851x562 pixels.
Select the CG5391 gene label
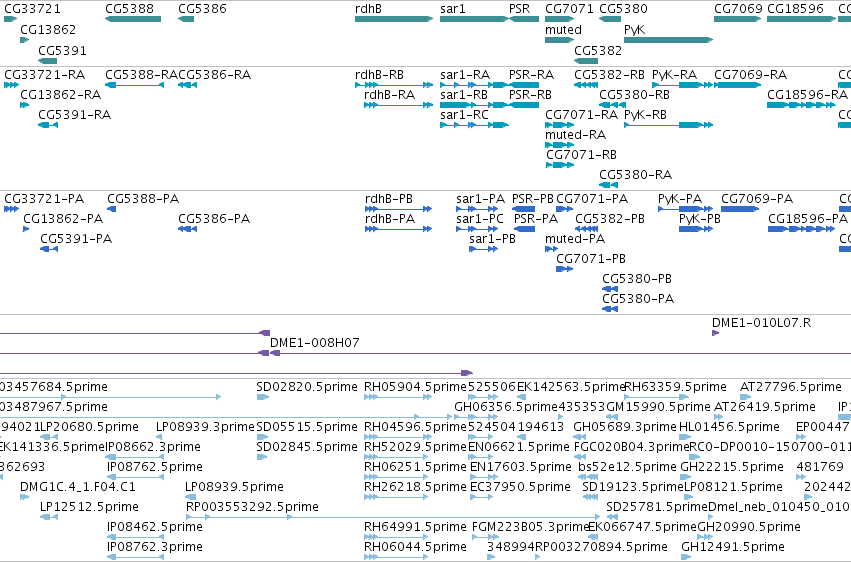click(62, 50)
